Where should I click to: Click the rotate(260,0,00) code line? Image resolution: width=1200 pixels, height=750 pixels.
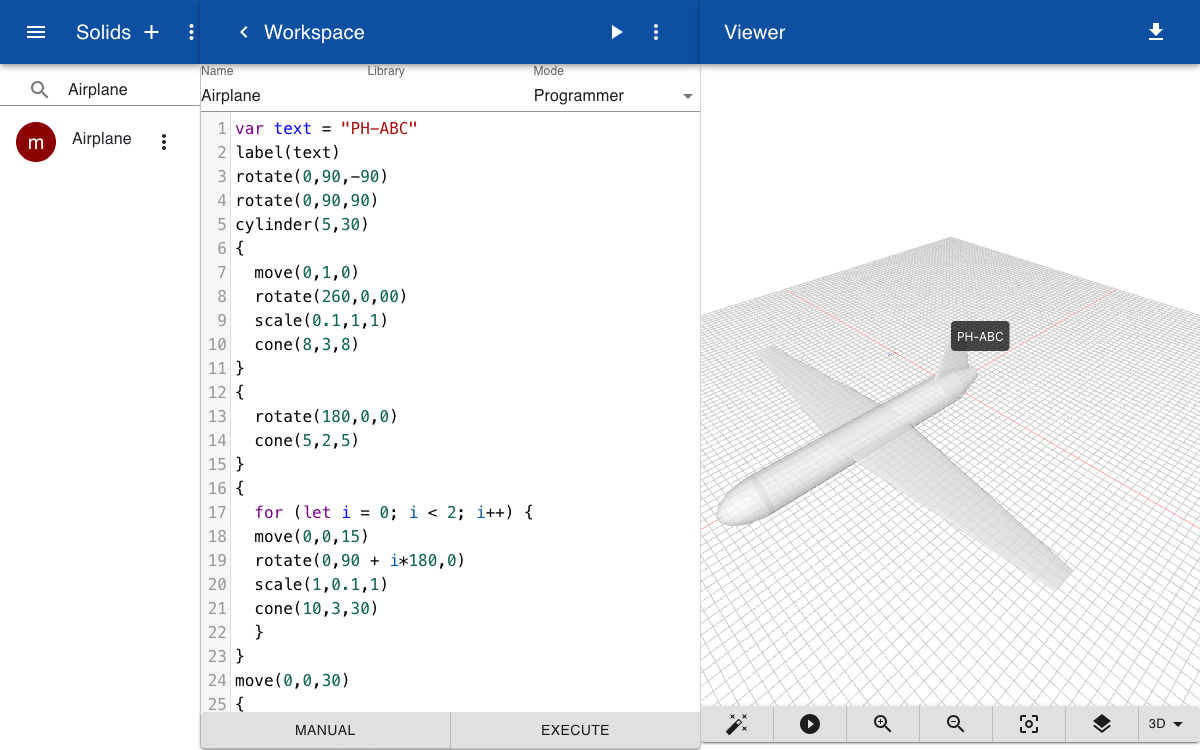click(x=331, y=296)
